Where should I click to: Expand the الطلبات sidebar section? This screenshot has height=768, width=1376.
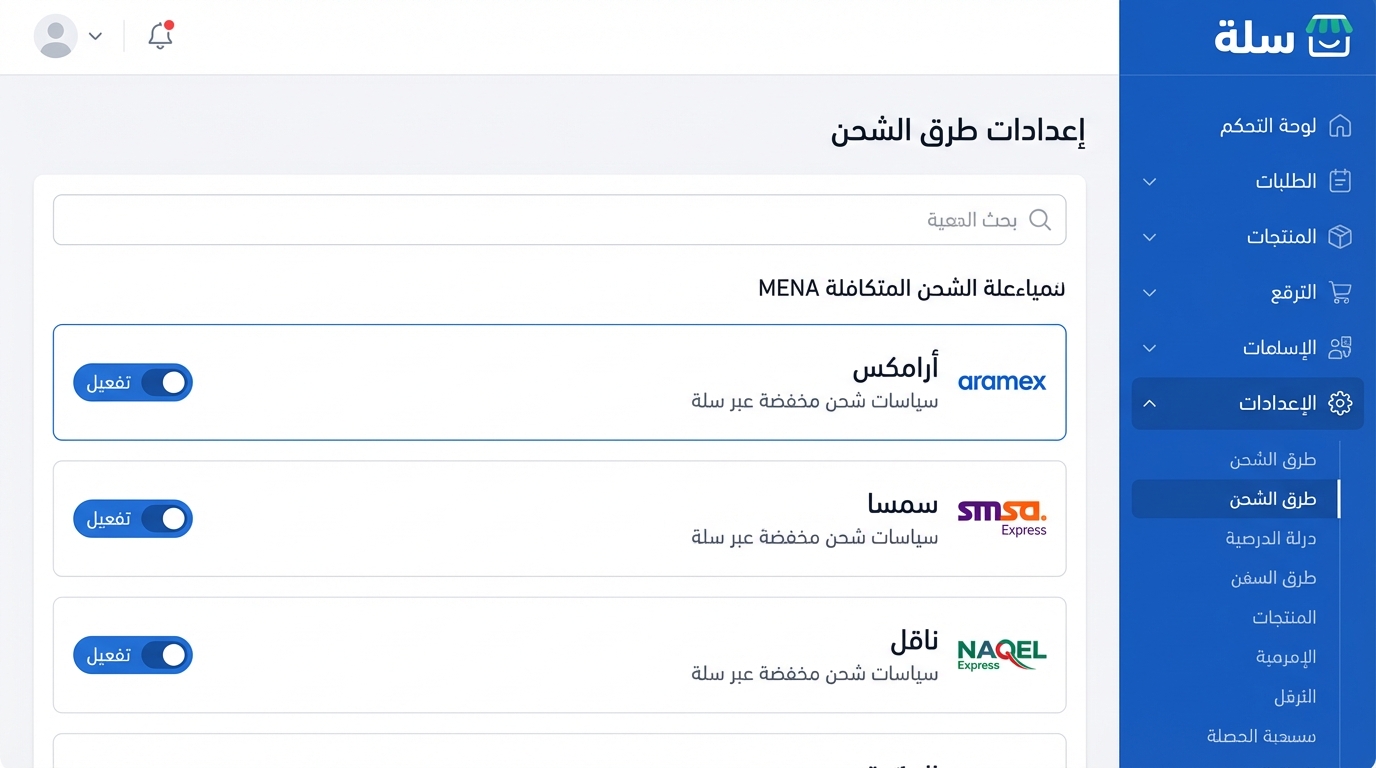[x=1149, y=181]
